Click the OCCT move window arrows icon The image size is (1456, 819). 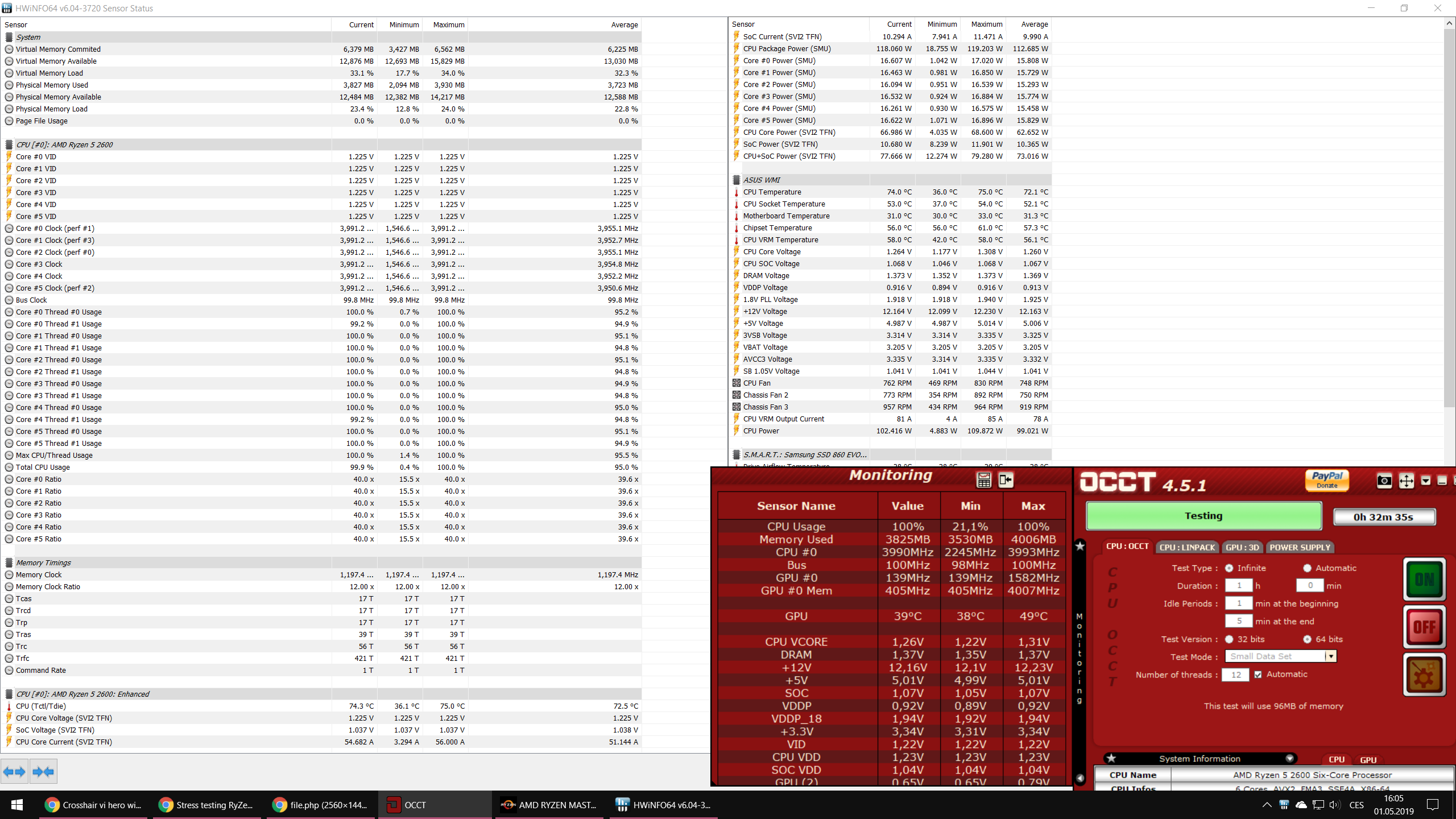coord(1406,481)
